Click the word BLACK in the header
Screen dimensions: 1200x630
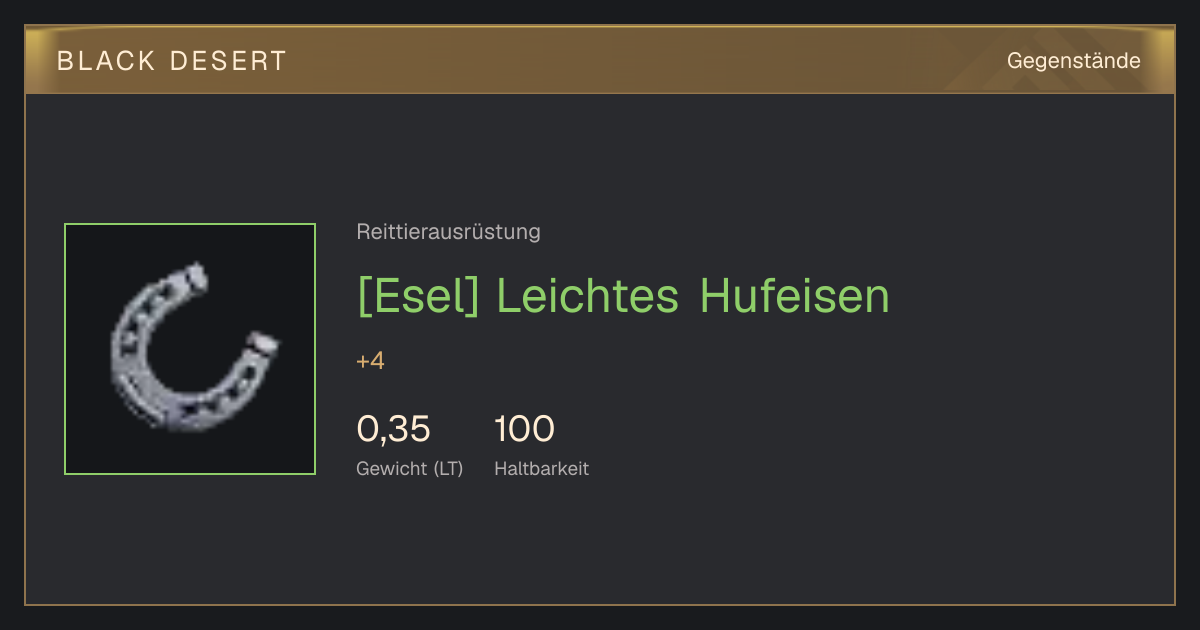point(106,61)
